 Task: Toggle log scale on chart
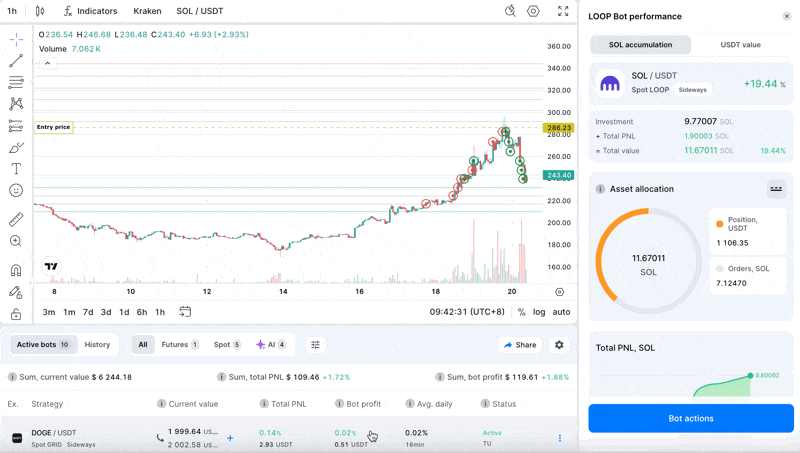539,312
